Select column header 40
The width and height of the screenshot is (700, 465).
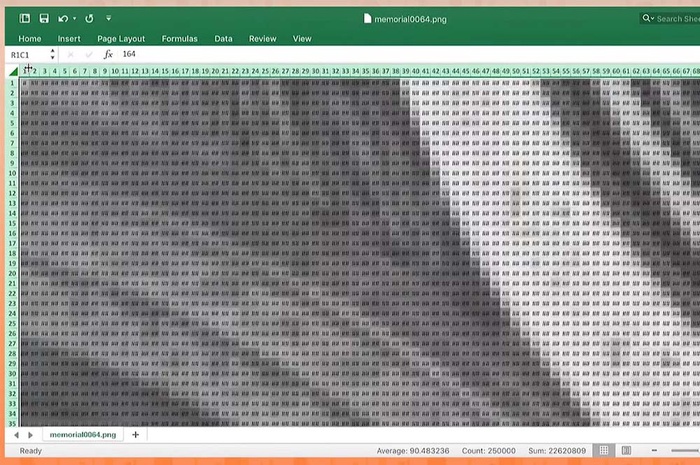click(x=416, y=71)
